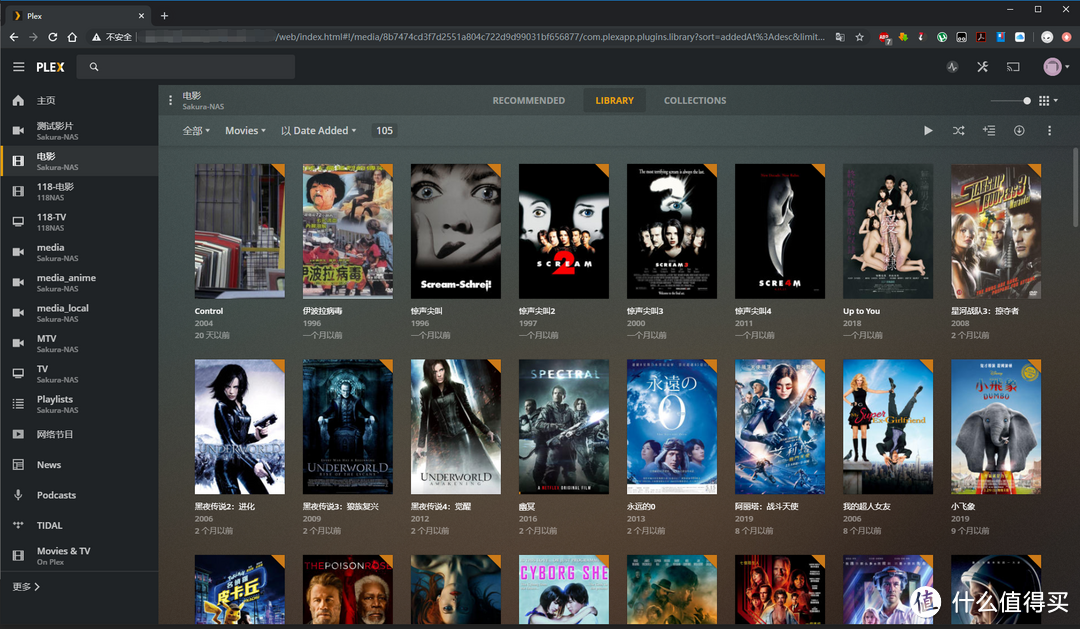Screen dimensions: 1080x629
Task: Click the download/sync icon
Action: tap(1019, 130)
